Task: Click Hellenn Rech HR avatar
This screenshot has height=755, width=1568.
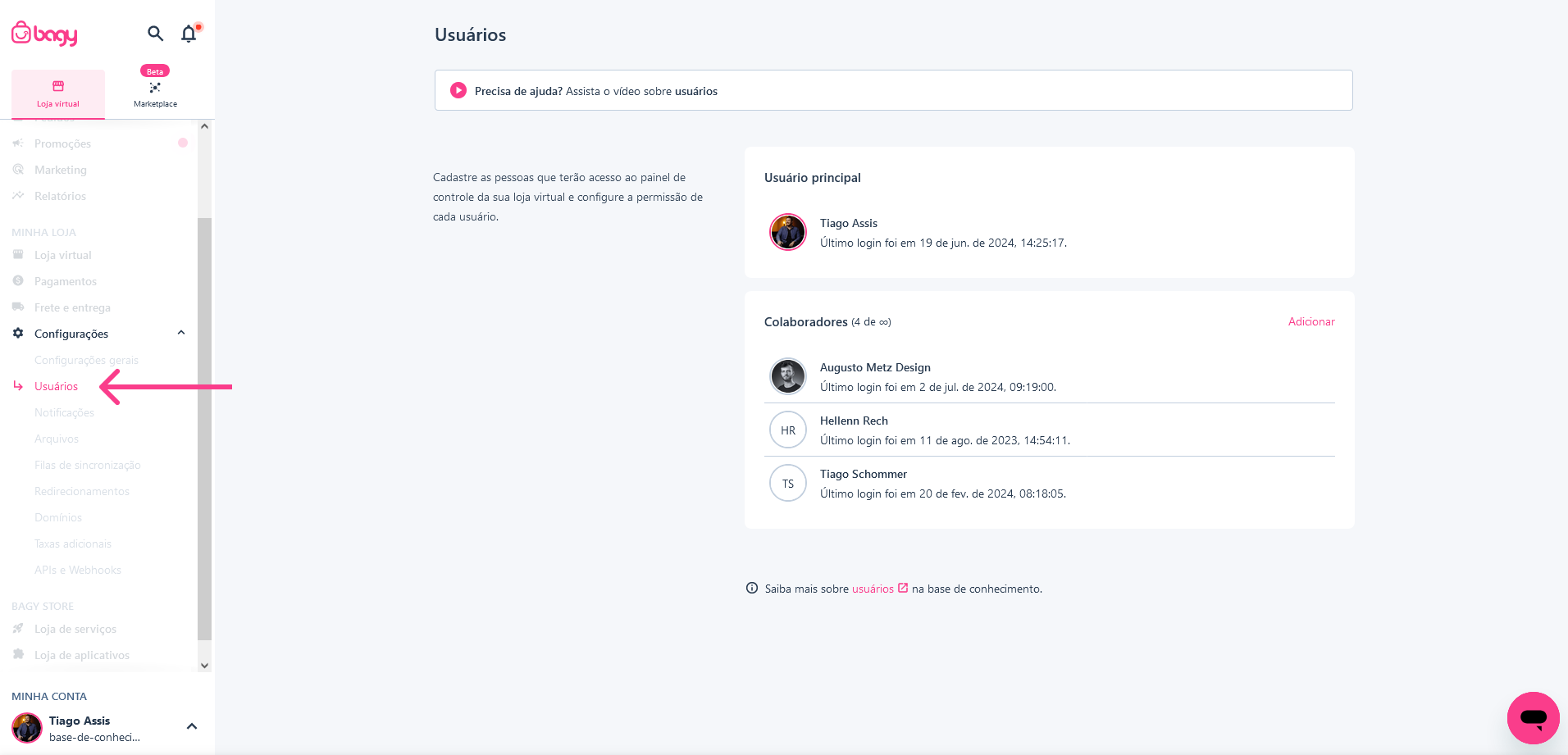Action: (x=788, y=430)
